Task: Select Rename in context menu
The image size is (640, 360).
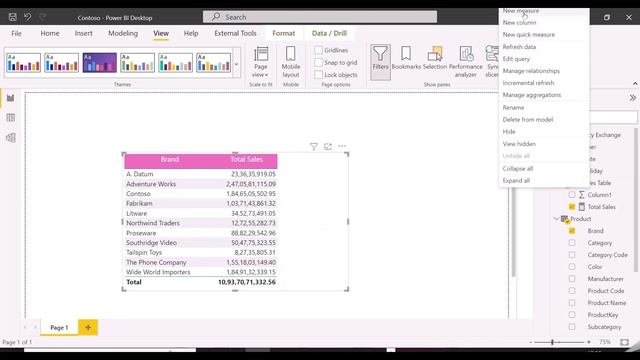Action: pos(544,108)
